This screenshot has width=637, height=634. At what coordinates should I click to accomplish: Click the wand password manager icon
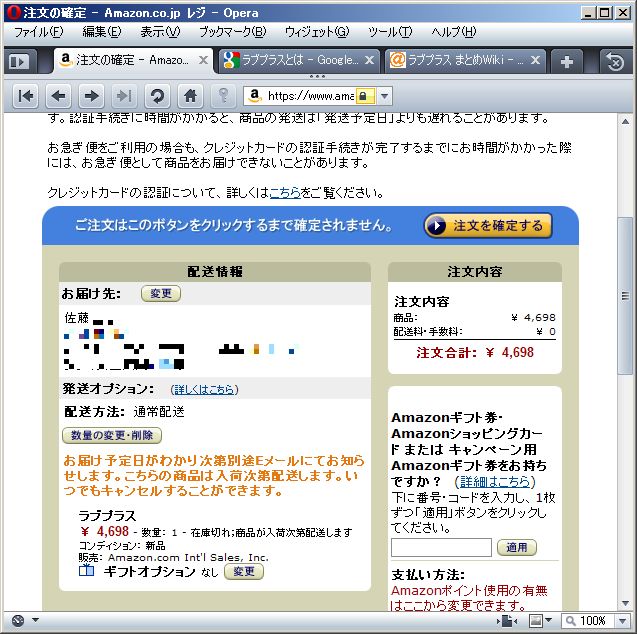pyautogui.click(x=223, y=96)
